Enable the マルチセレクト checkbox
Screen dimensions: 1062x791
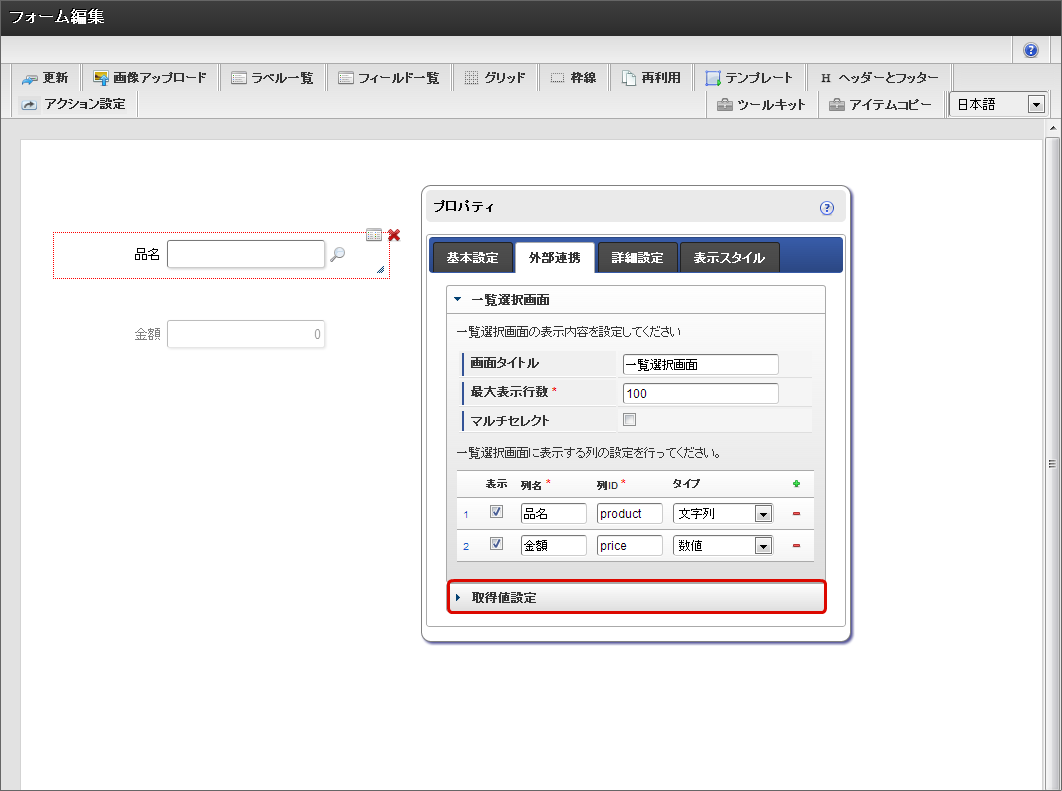(630, 420)
